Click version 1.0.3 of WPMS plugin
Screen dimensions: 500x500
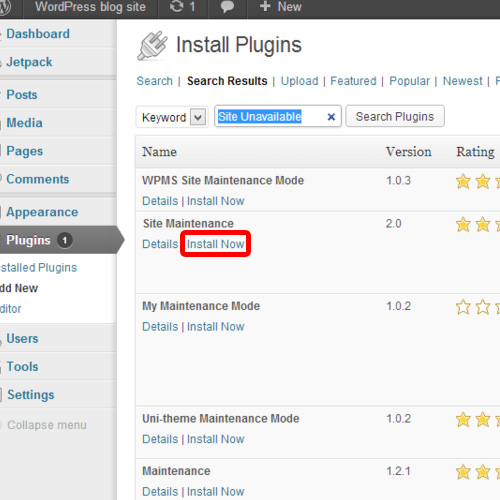pyautogui.click(x=398, y=181)
